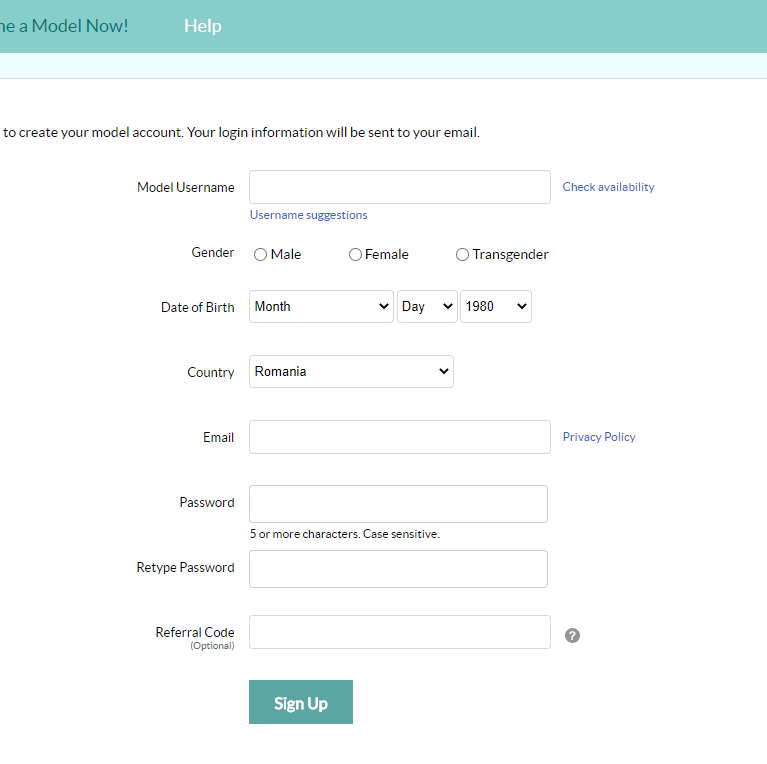
Task: Select the Male gender radio button
Action: pos(261,255)
